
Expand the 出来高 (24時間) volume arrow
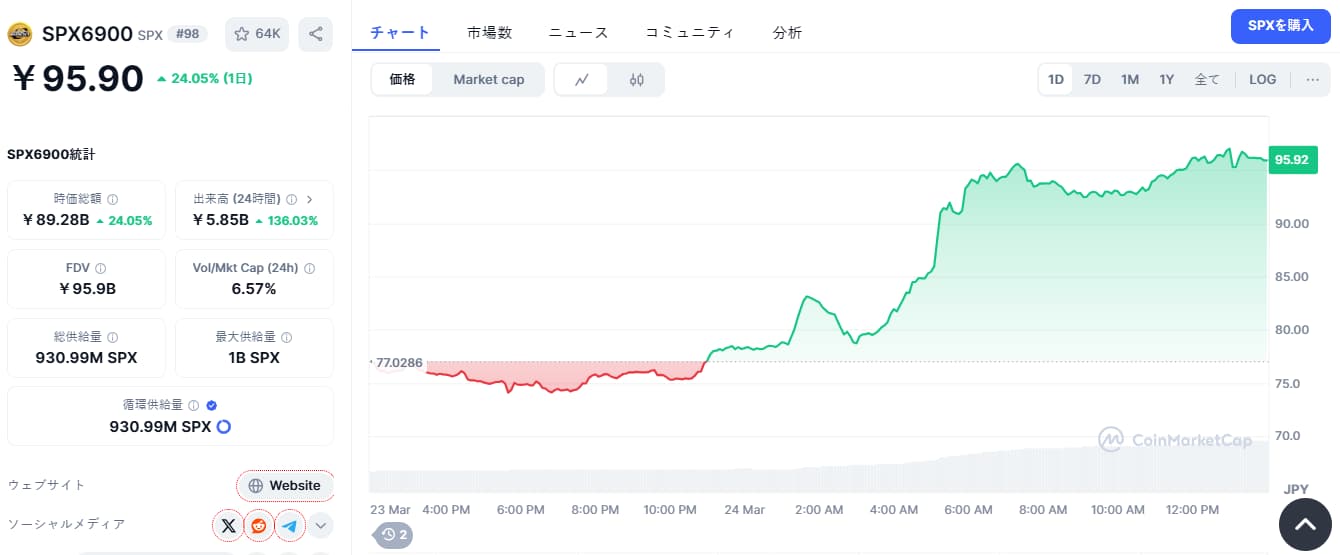(x=309, y=199)
